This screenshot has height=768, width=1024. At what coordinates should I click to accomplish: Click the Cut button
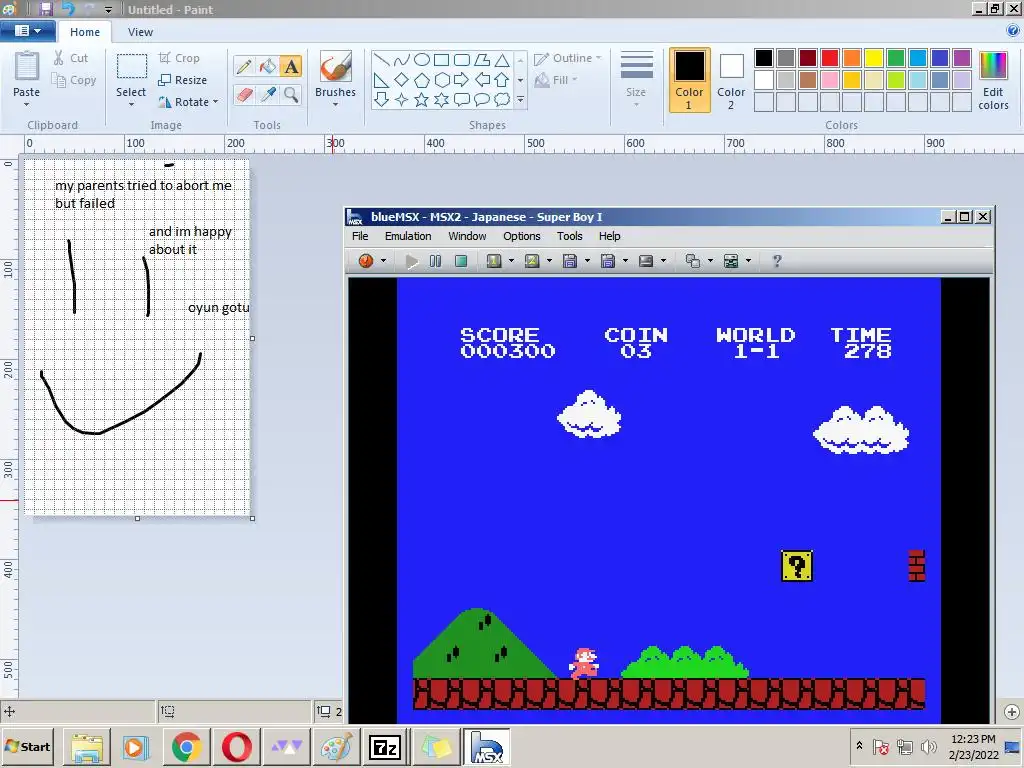pyautogui.click(x=71, y=58)
